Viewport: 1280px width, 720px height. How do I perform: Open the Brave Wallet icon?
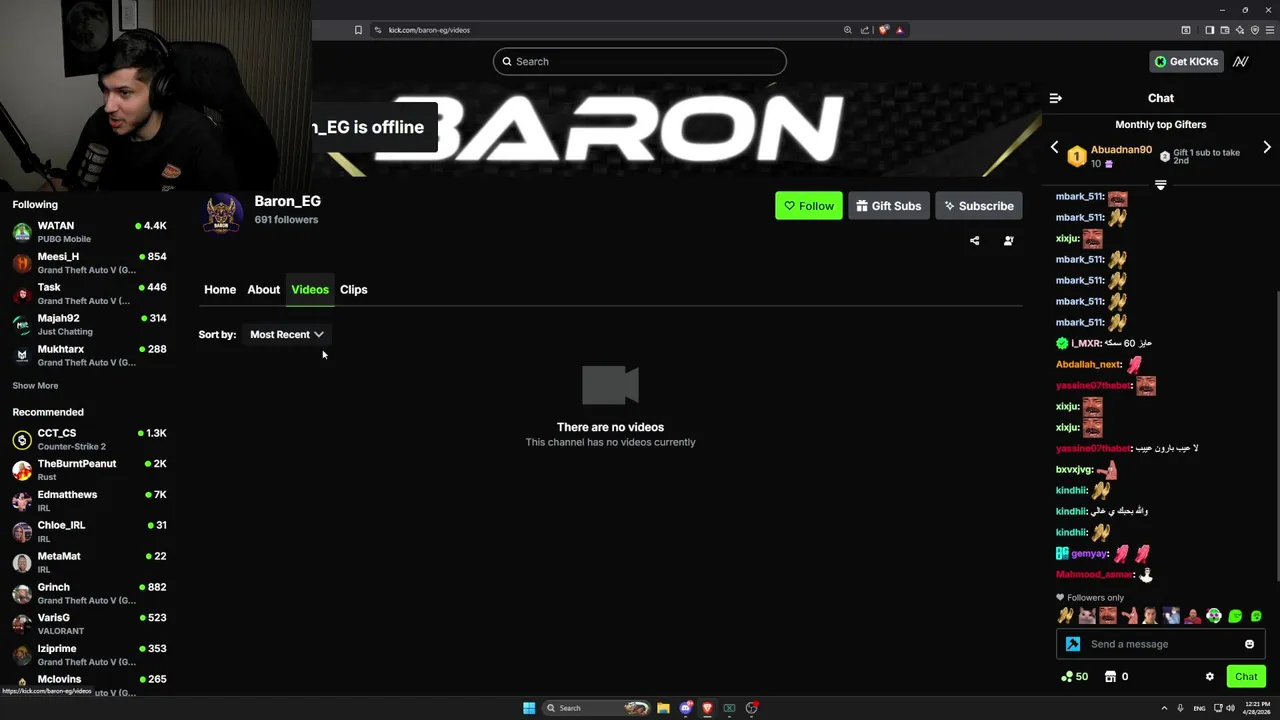click(x=1224, y=30)
